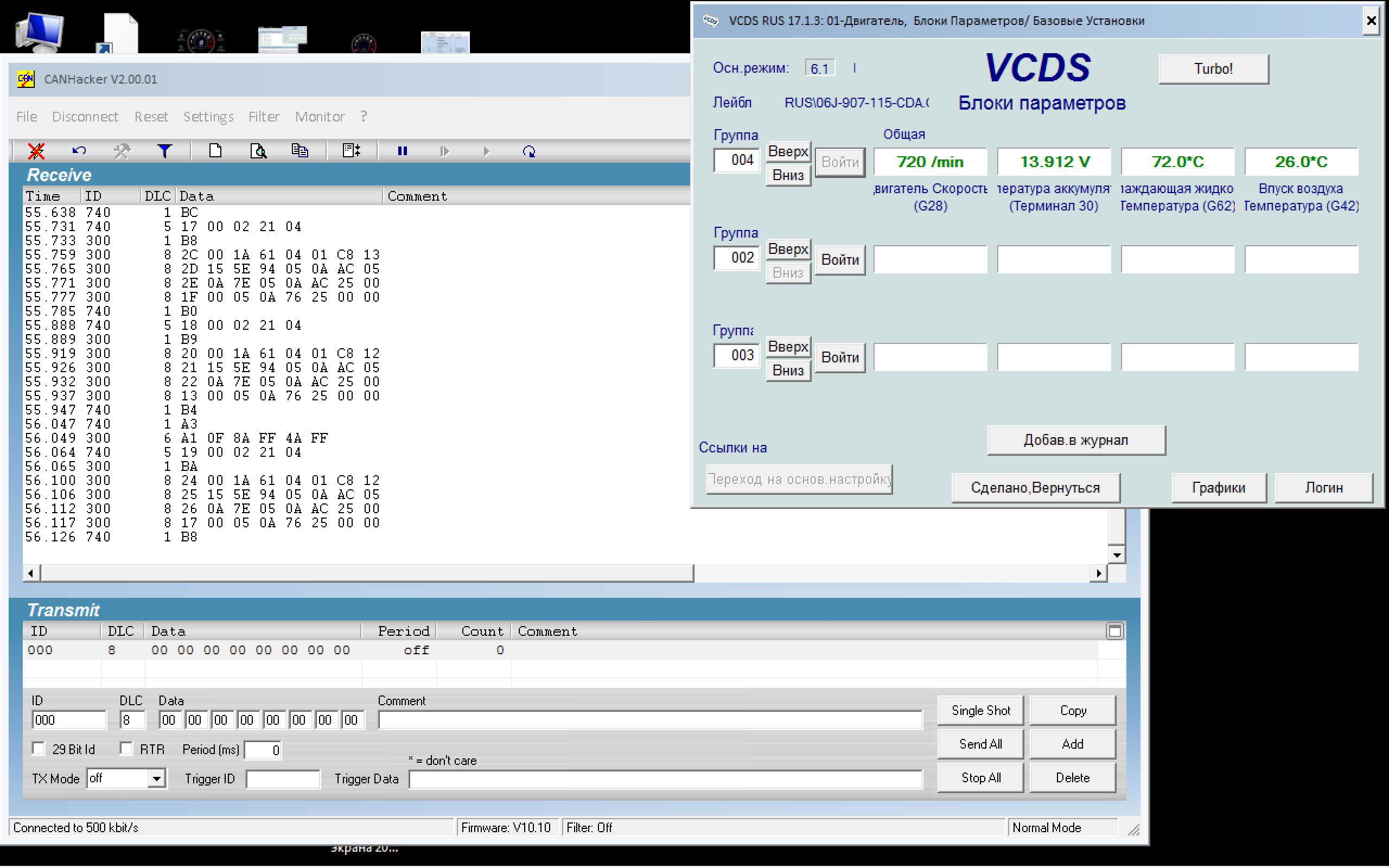Click the list monitor mode icon
Viewport: 1389px width, 868px height.
(x=351, y=151)
